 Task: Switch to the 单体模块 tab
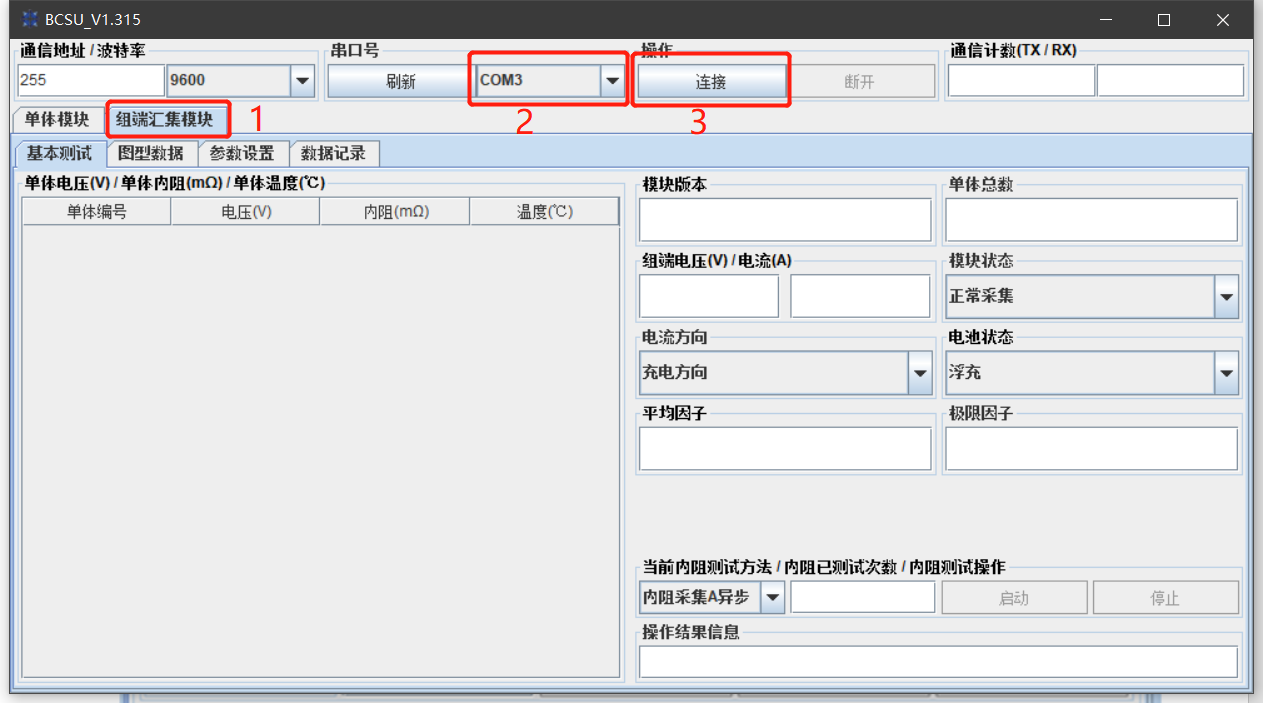pos(57,120)
